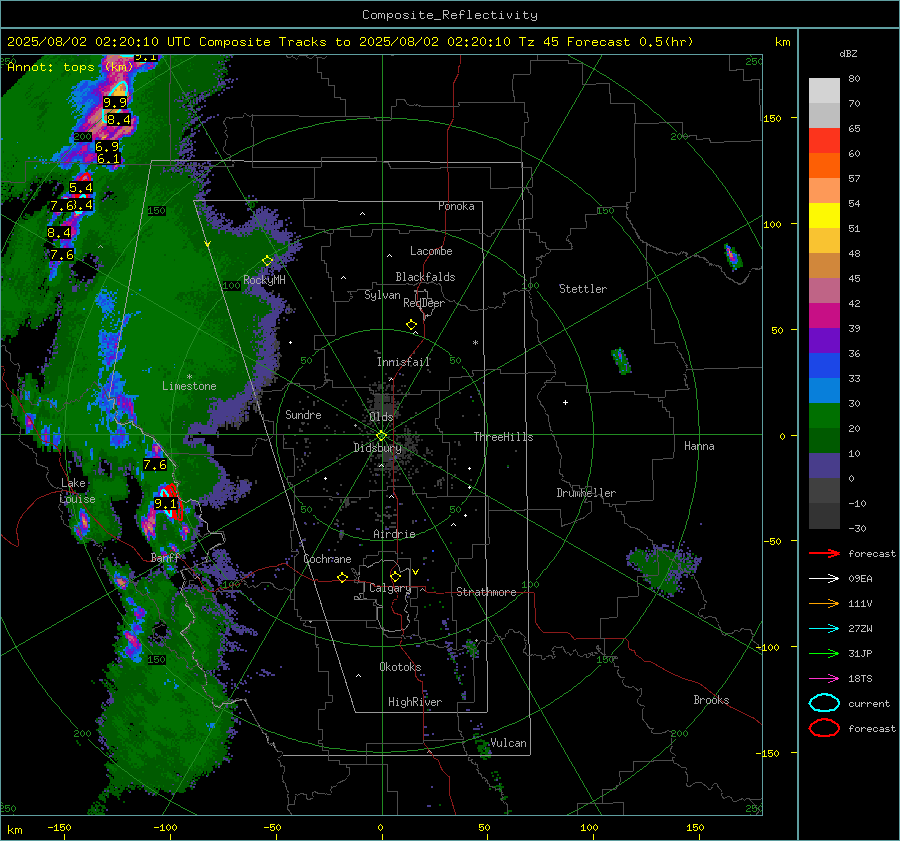900x841 pixels.
Task: Click the Ponoka city label
Action: pyautogui.click(x=456, y=206)
